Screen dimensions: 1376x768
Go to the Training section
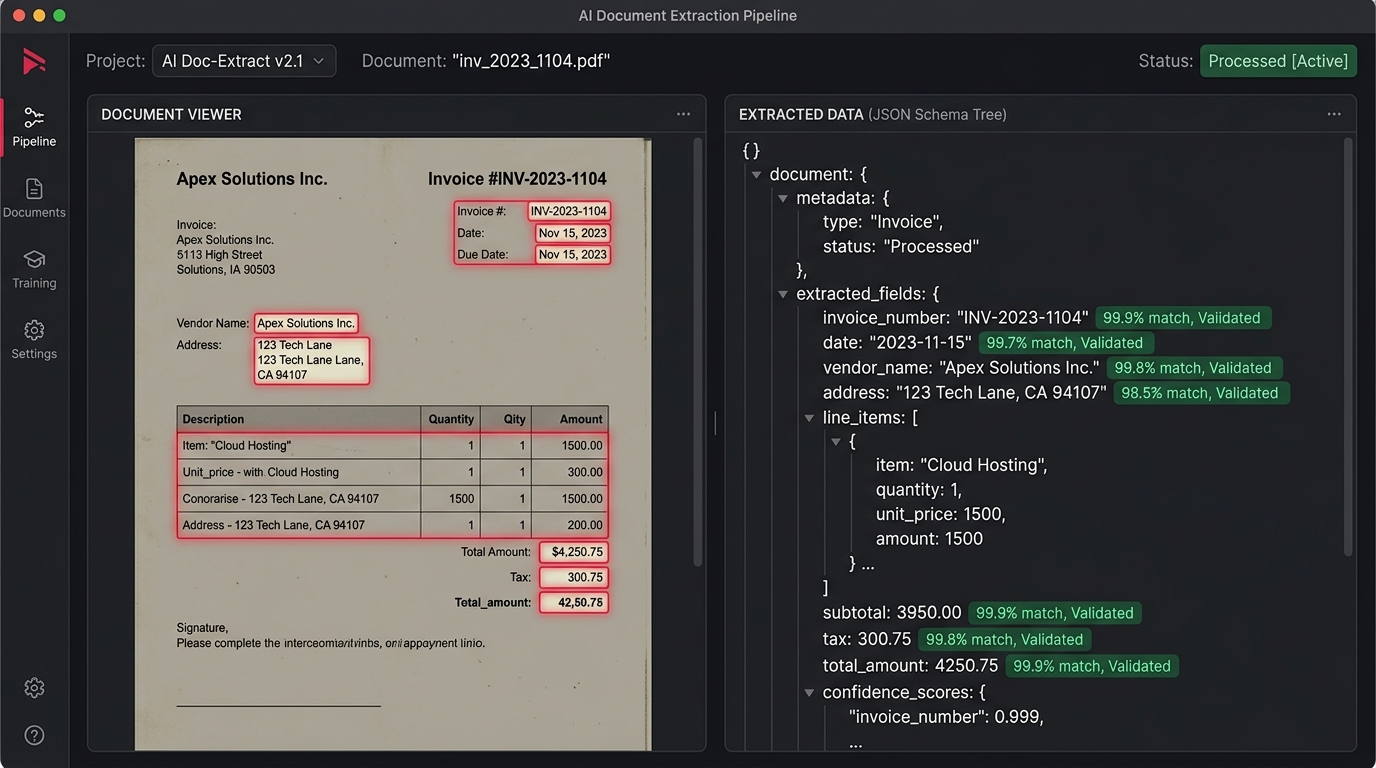[x=34, y=269]
